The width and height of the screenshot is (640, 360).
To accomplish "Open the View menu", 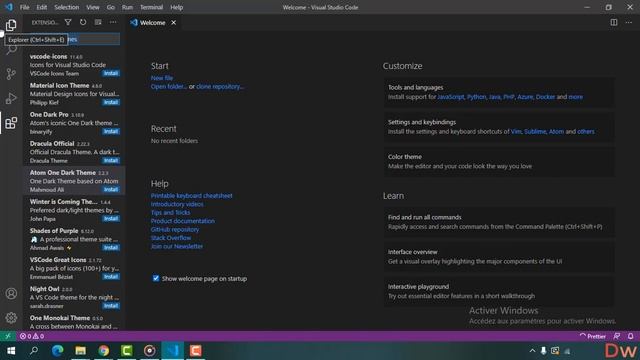I will (x=93, y=7).
